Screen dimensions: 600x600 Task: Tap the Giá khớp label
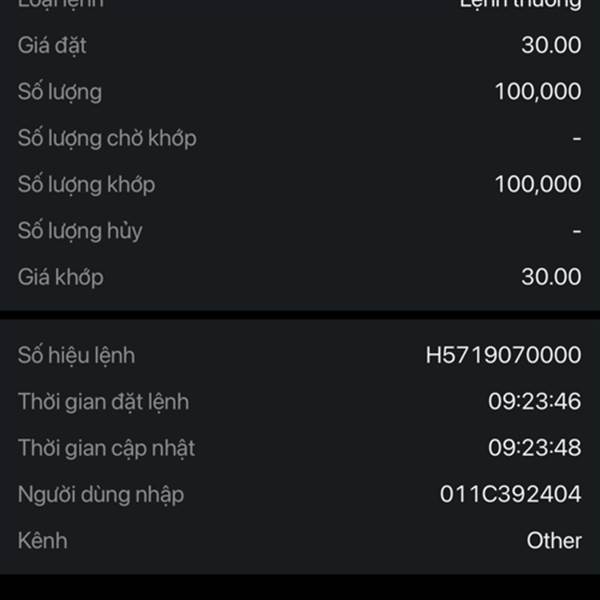click(60, 277)
